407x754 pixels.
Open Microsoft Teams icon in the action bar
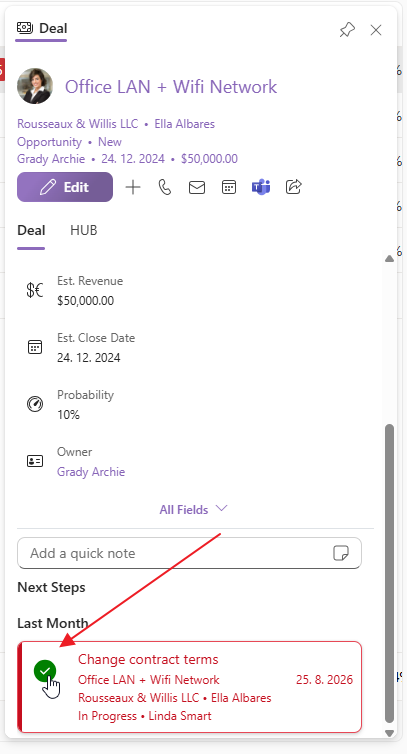pyautogui.click(x=261, y=187)
